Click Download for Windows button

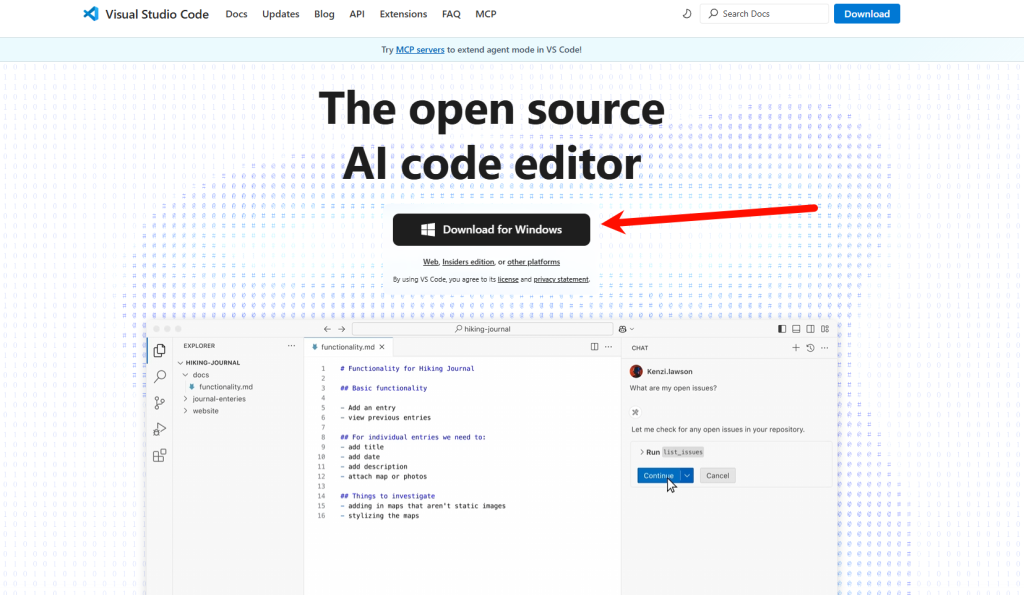pos(491,230)
